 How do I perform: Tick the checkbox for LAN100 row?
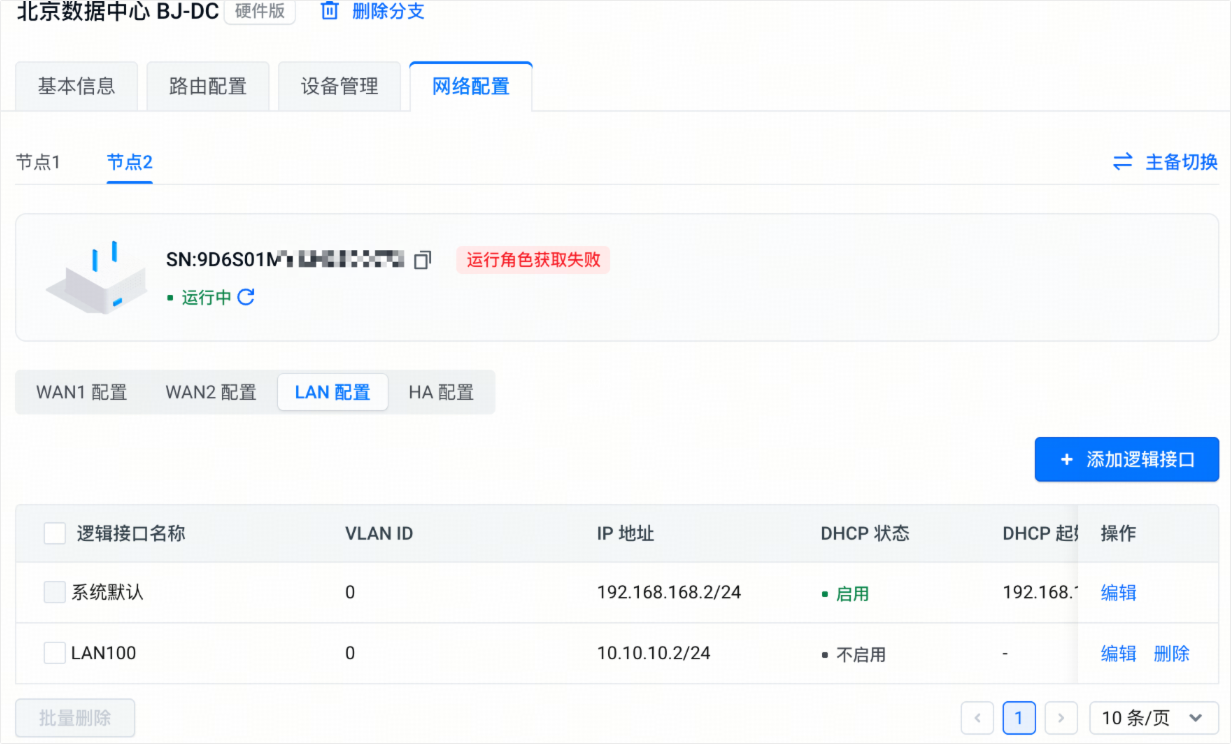[55, 653]
